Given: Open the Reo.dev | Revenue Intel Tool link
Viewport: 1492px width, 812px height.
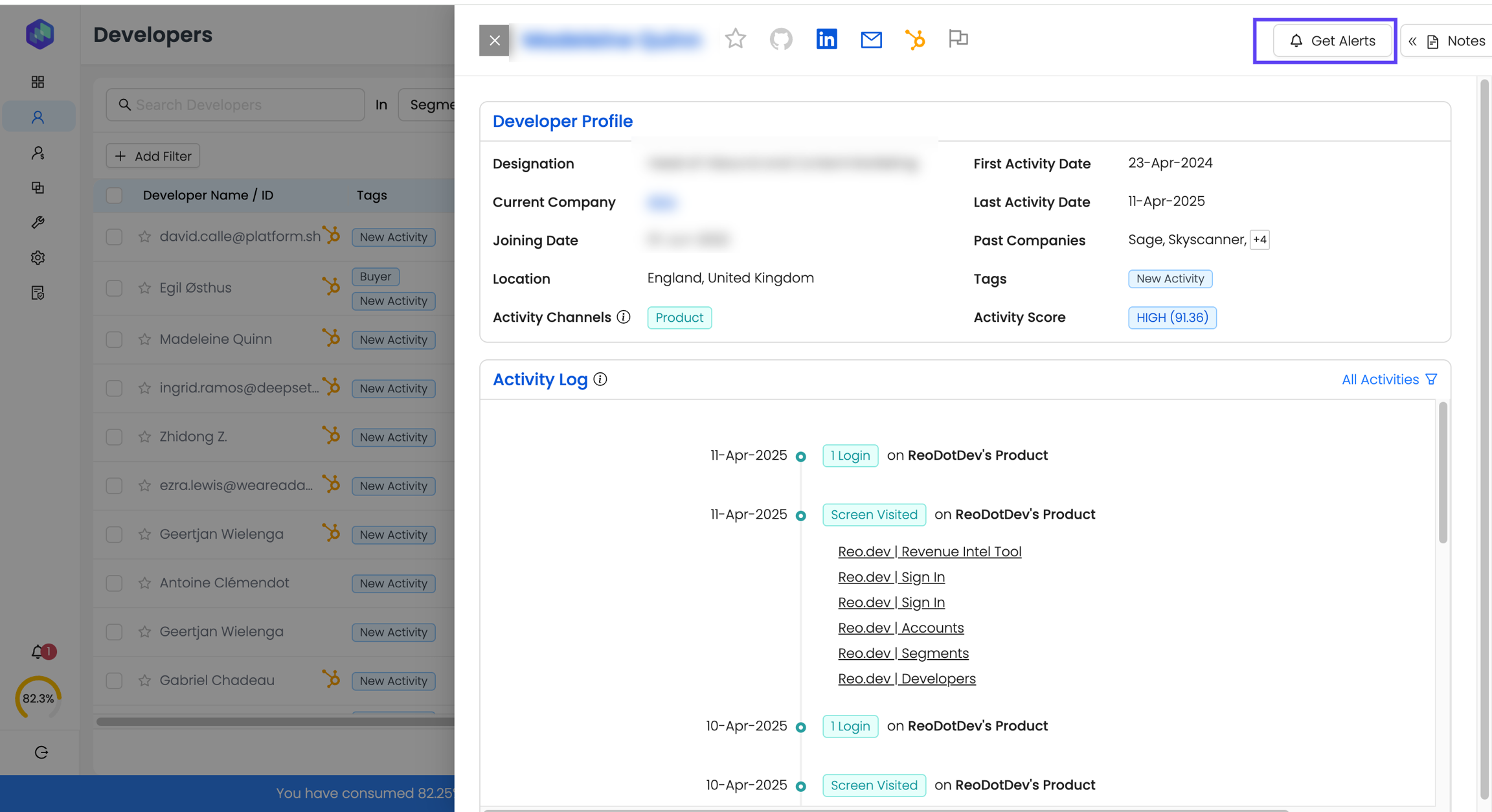Looking at the screenshot, I should 929,552.
